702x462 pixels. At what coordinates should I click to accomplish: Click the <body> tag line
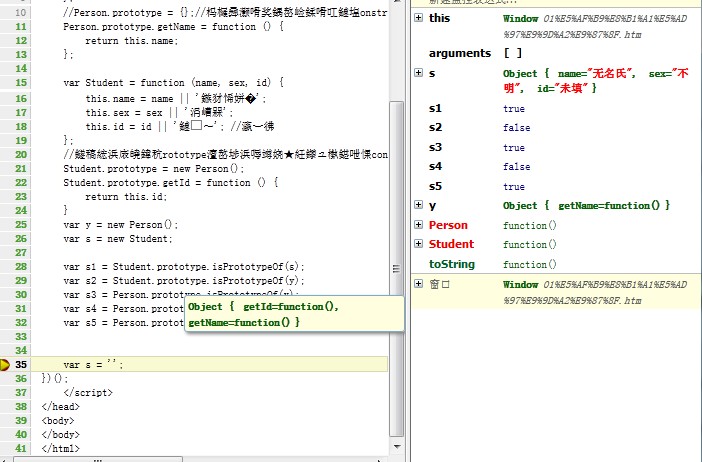coord(58,420)
